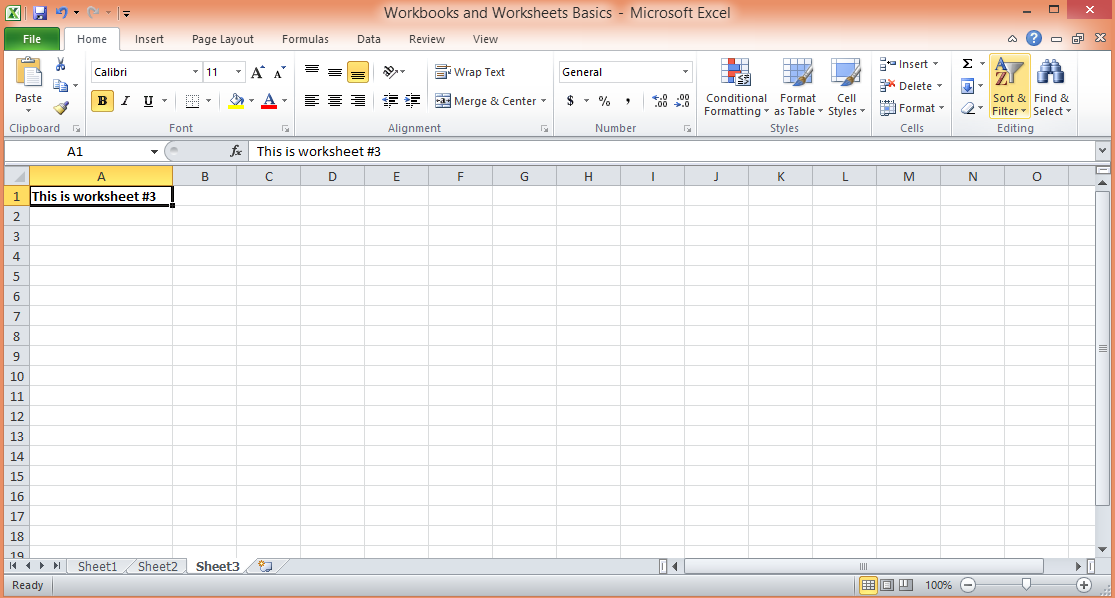
Task: Toggle Align Text Right
Action: (x=358, y=101)
